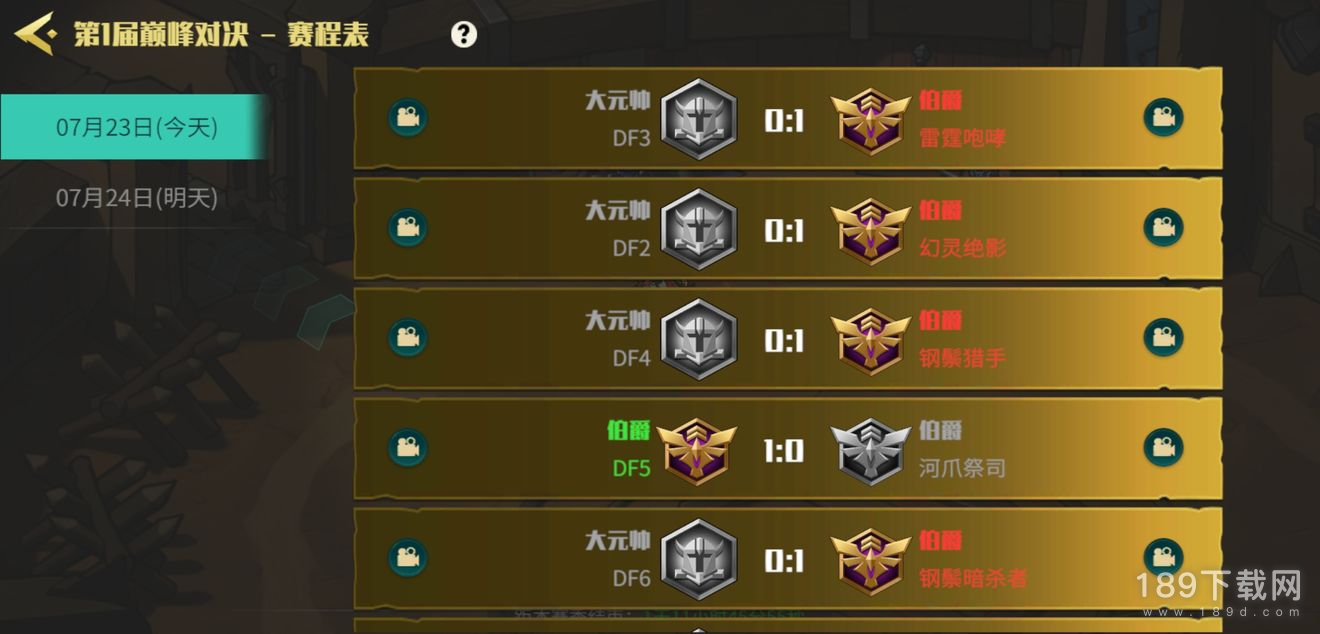Watch left replay camera for DF2 match
This screenshot has width=1320, height=634.
tap(407, 228)
